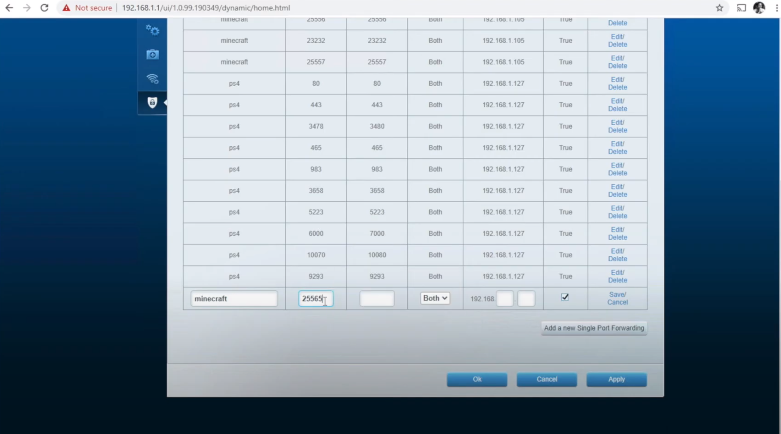Edit the ps4 port 983 rule
Image resolution: width=781 pixels, height=434 pixels.
click(618, 165)
